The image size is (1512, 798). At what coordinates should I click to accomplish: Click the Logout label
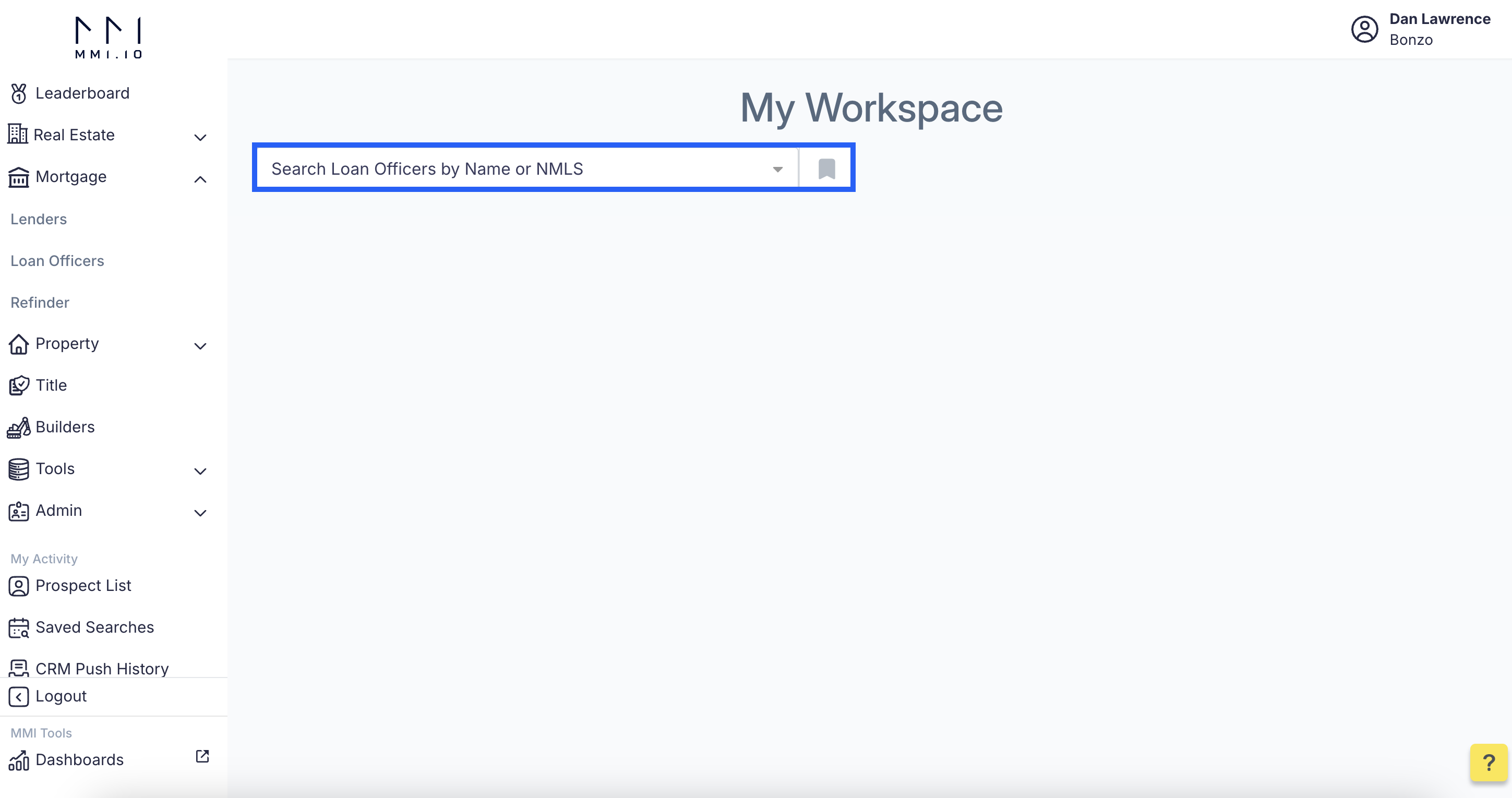click(61, 696)
